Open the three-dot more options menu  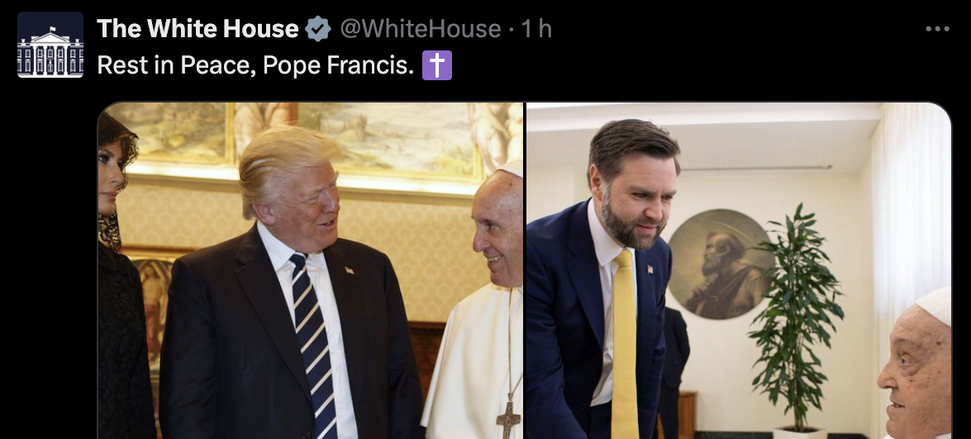[937, 29]
